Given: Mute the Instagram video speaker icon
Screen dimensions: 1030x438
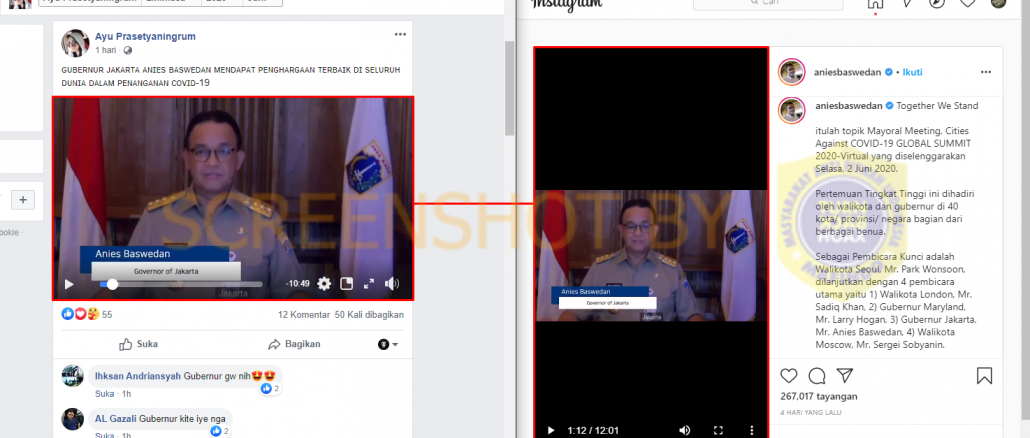Looking at the screenshot, I should tap(684, 431).
